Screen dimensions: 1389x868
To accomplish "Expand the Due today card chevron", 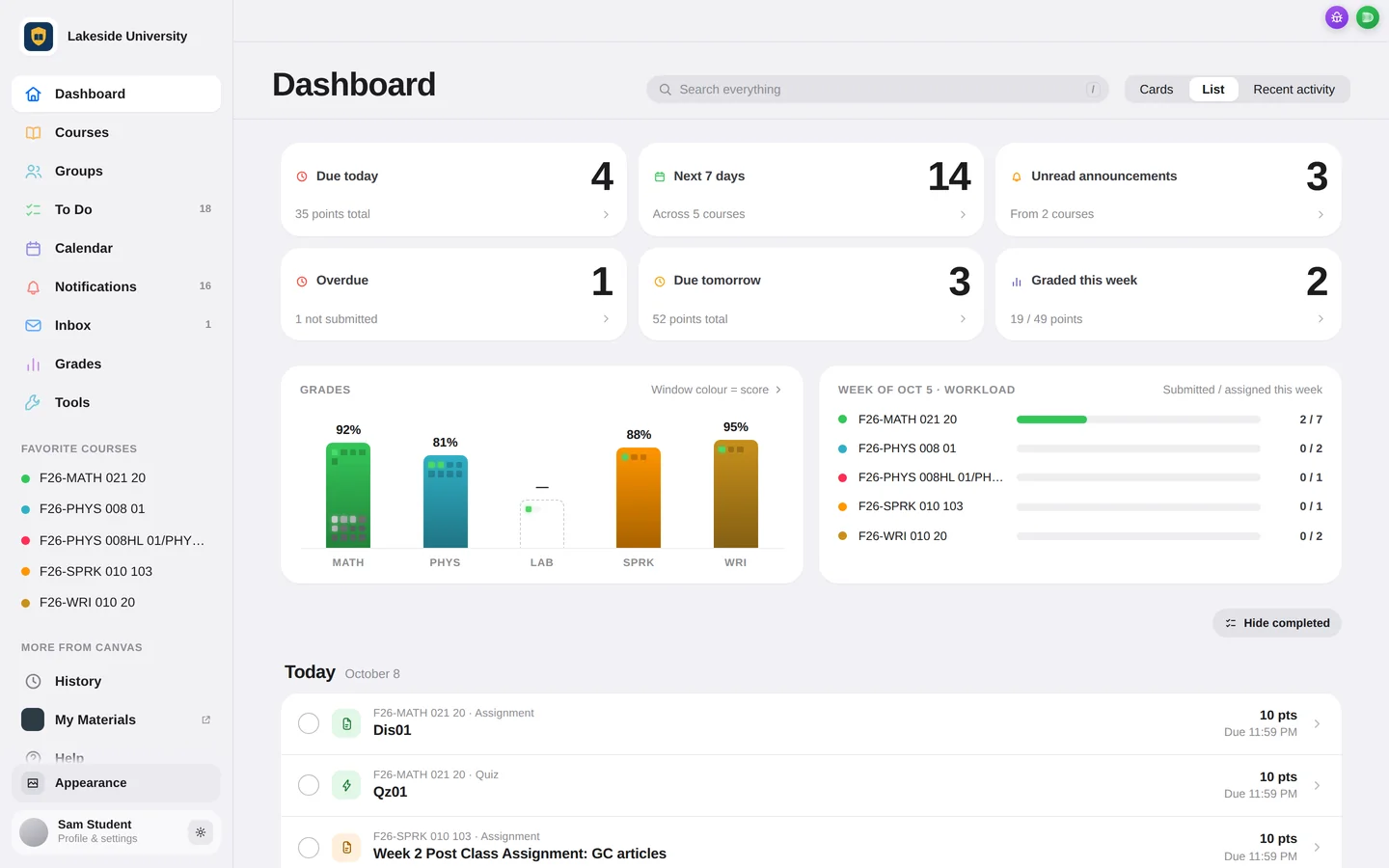I will tap(606, 214).
